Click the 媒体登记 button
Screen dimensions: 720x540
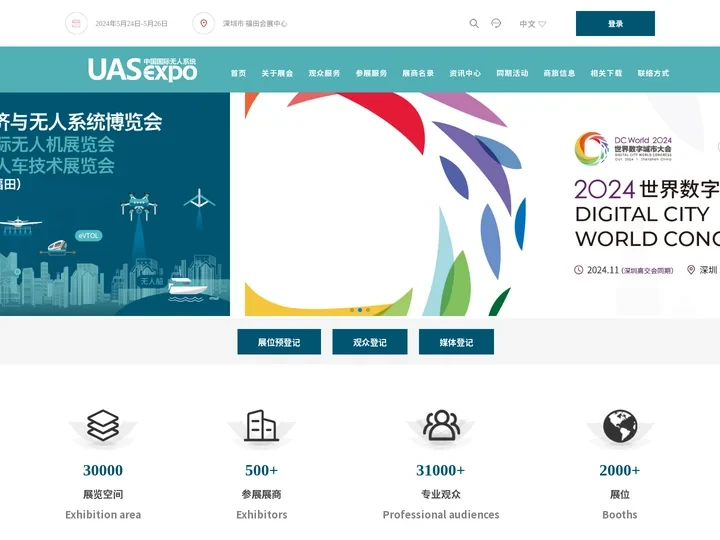(x=456, y=342)
